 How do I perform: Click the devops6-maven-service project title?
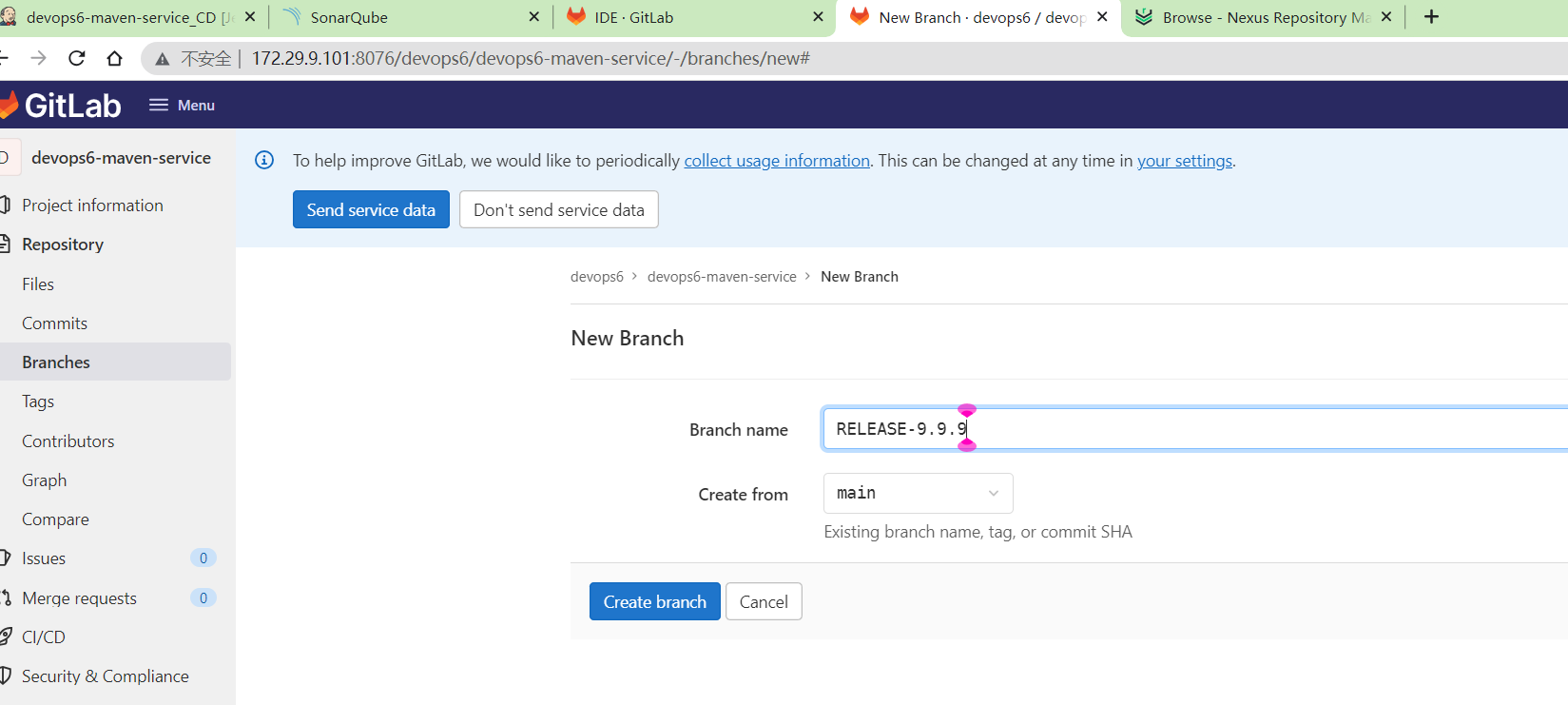coord(121,158)
